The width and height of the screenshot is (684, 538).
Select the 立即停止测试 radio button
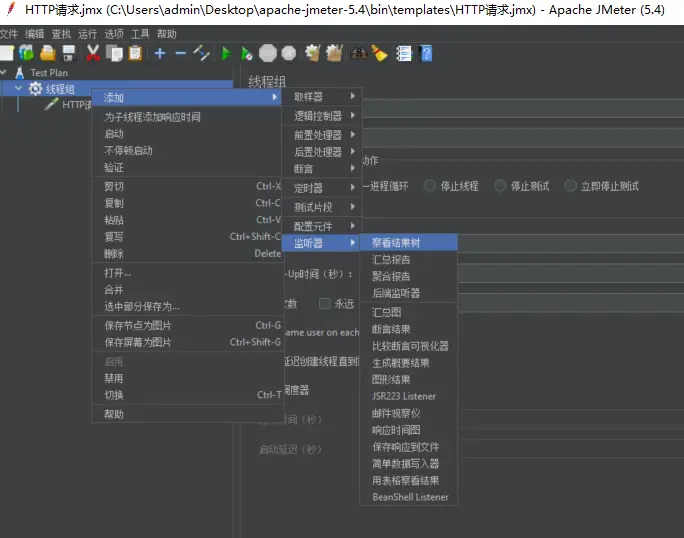571,186
